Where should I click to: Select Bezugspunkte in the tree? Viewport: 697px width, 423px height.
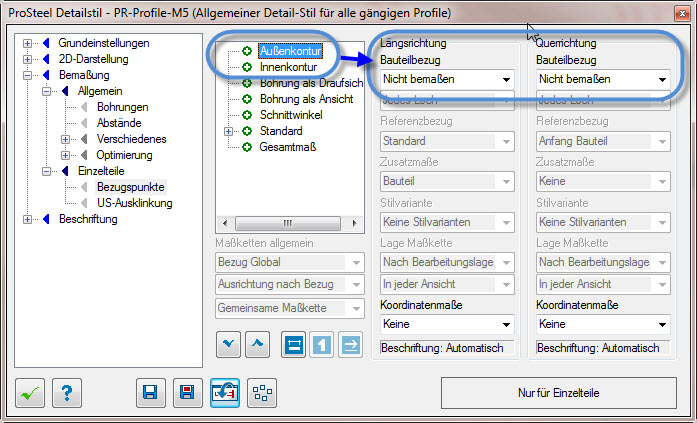point(131,187)
